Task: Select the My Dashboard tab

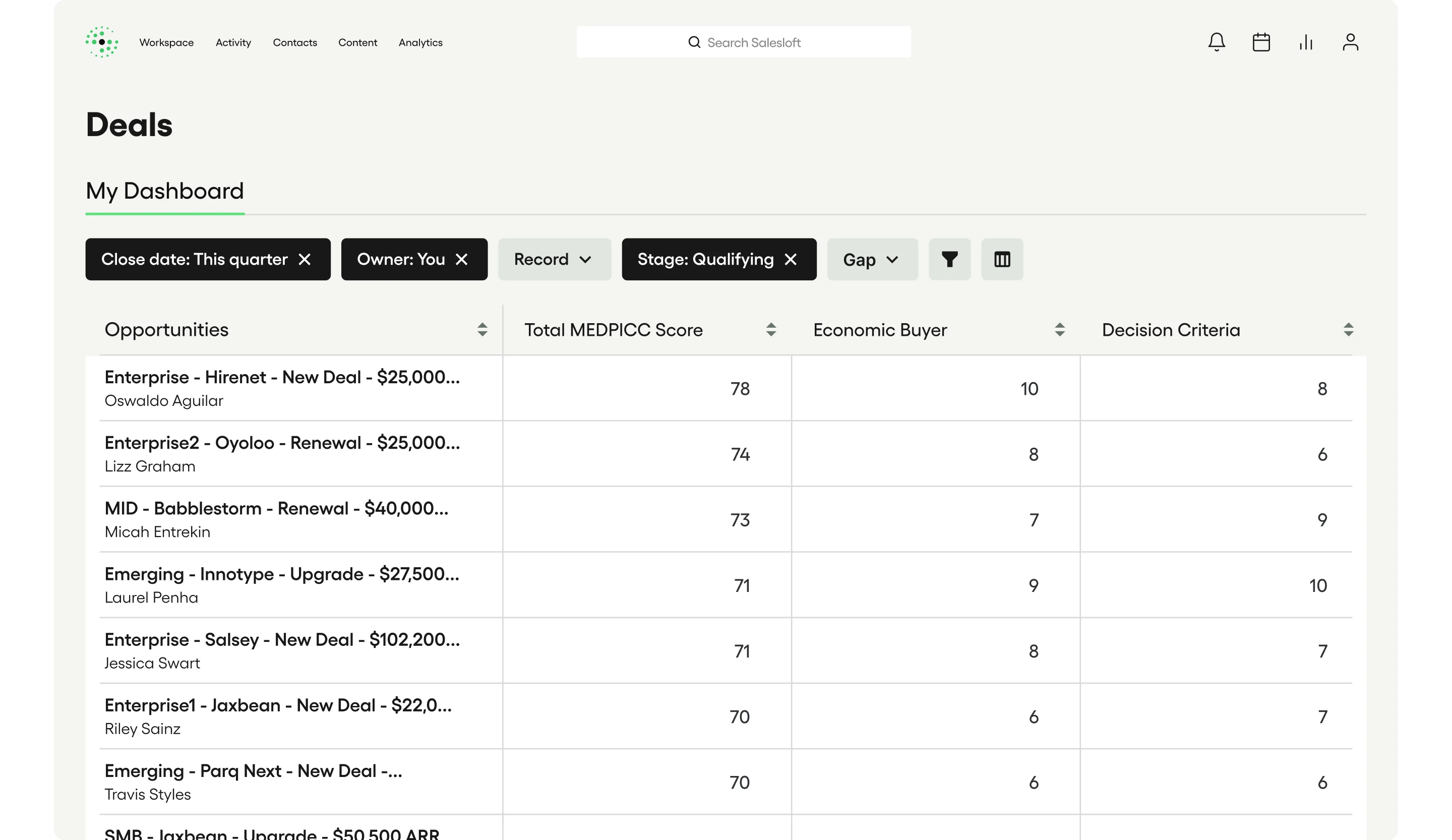Action: tap(165, 191)
